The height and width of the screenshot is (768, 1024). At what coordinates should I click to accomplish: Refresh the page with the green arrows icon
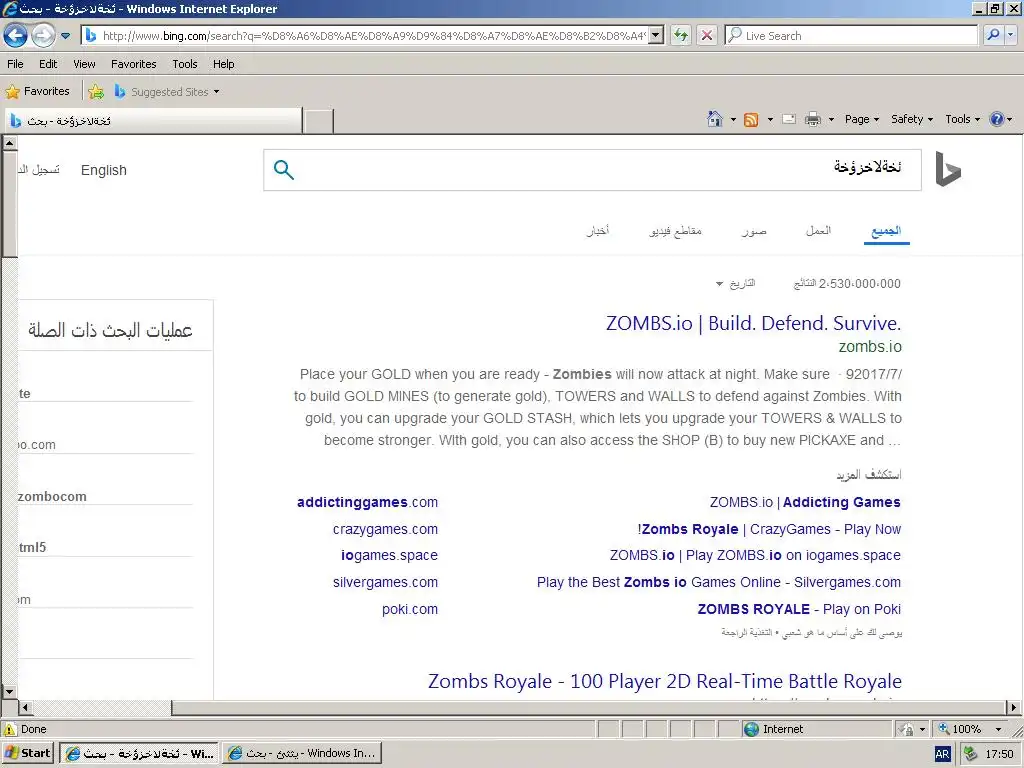tap(681, 35)
